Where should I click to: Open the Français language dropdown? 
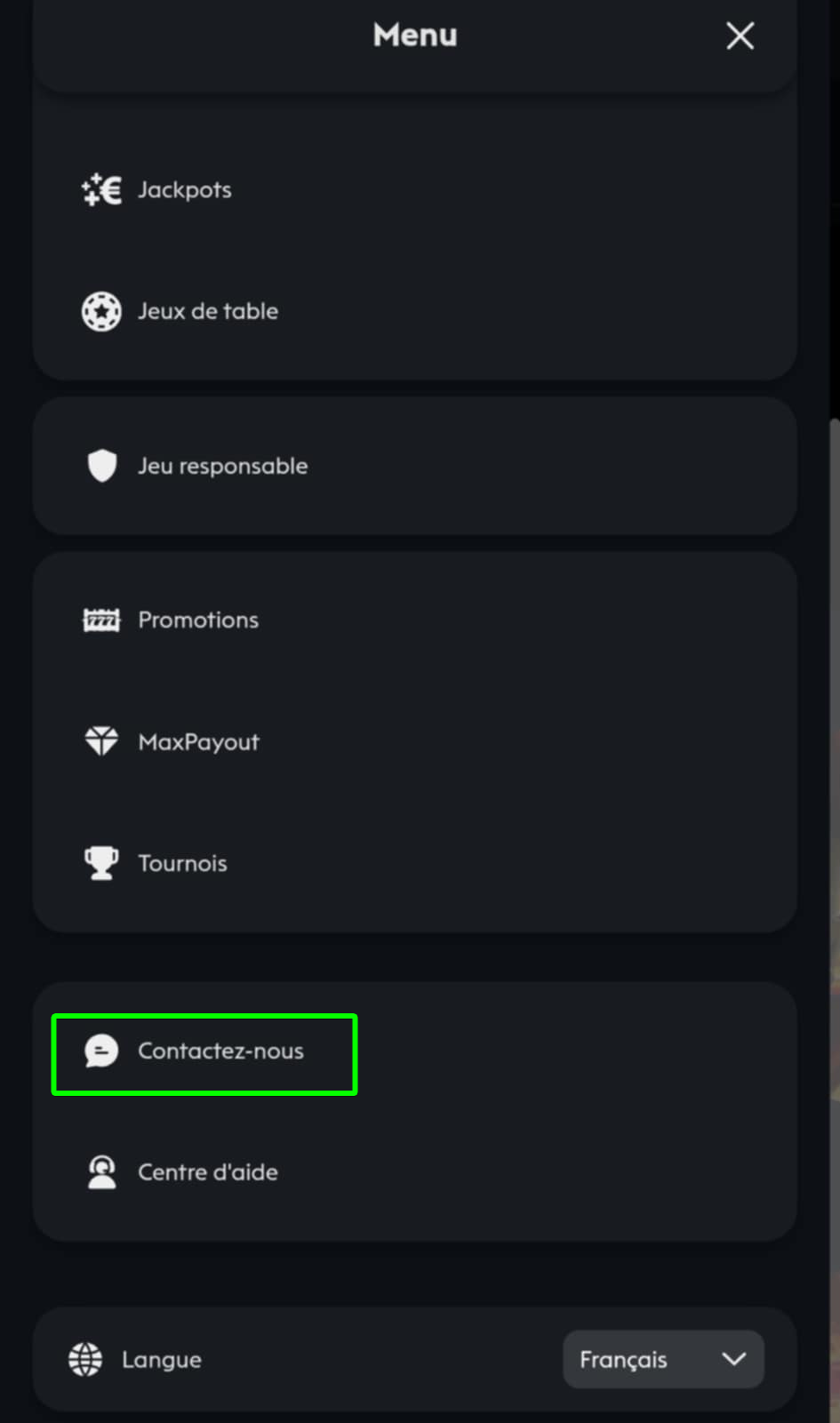623,1359
